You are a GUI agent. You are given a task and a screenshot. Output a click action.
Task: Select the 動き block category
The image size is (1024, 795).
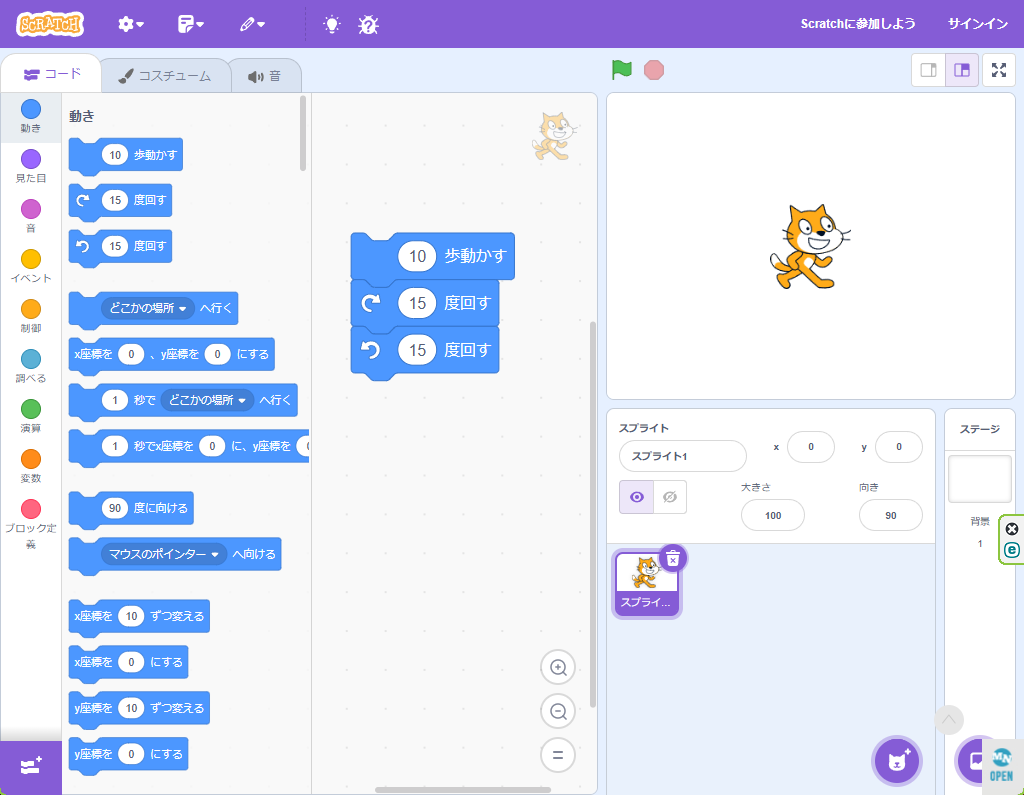[x=31, y=117]
